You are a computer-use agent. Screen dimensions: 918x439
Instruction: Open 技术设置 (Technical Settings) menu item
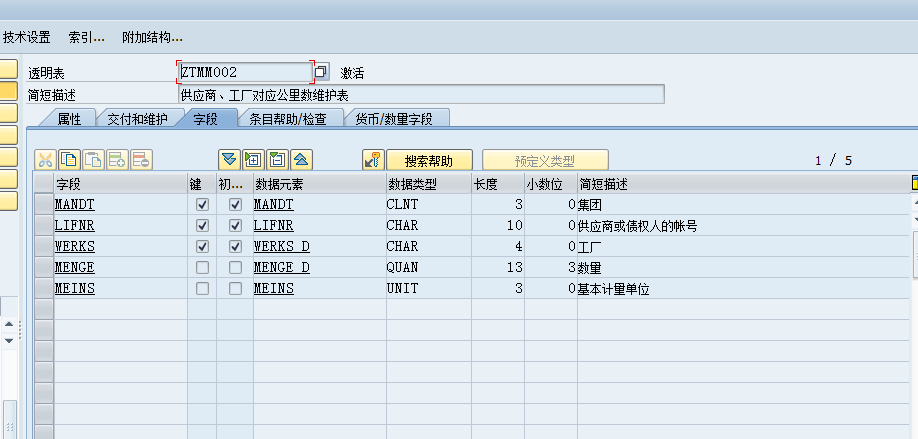point(26,37)
